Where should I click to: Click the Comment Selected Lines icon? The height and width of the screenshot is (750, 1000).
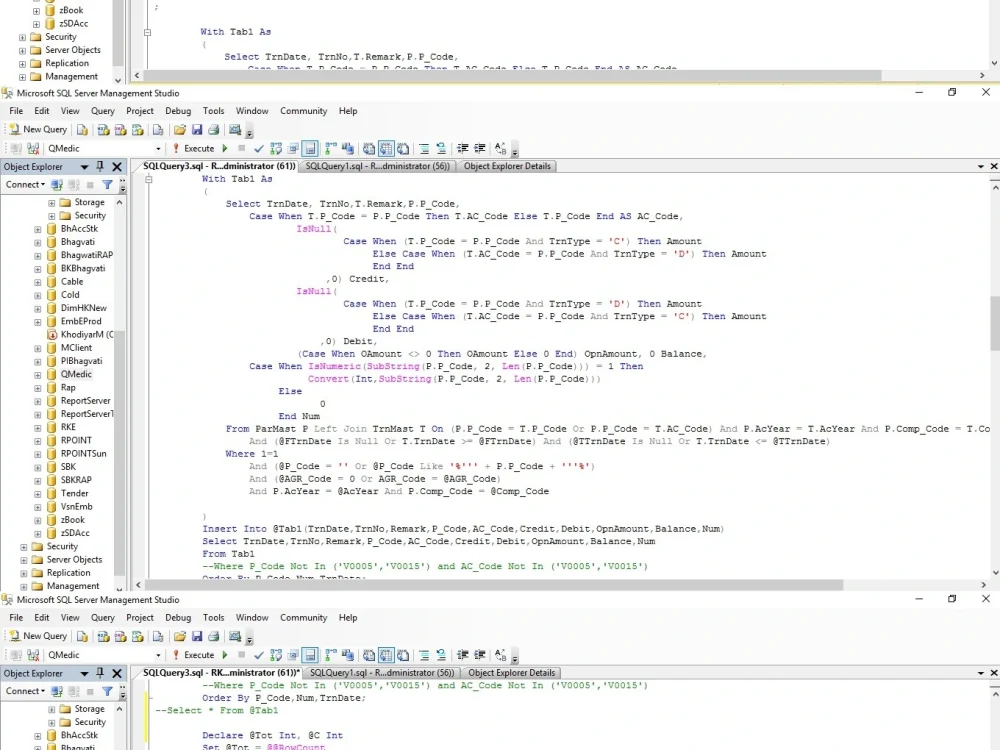[x=424, y=147]
